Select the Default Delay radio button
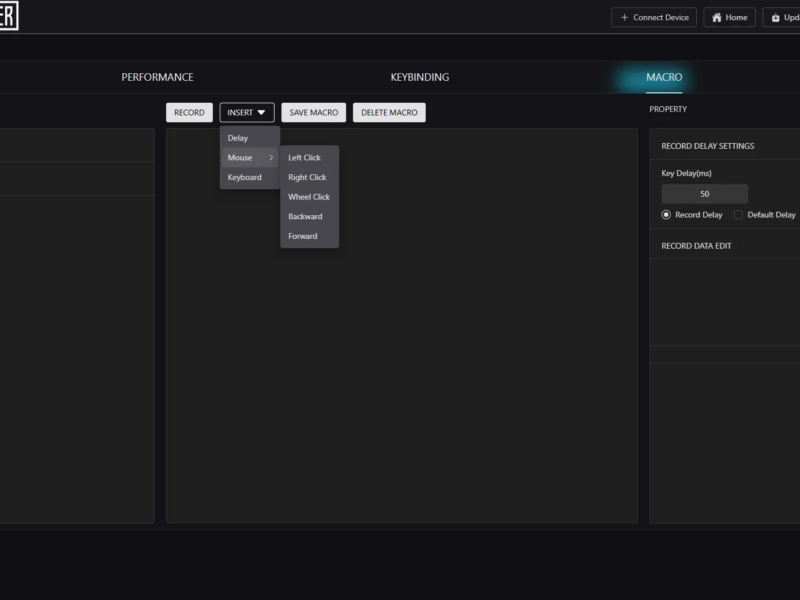The image size is (800, 600). (x=738, y=215)
